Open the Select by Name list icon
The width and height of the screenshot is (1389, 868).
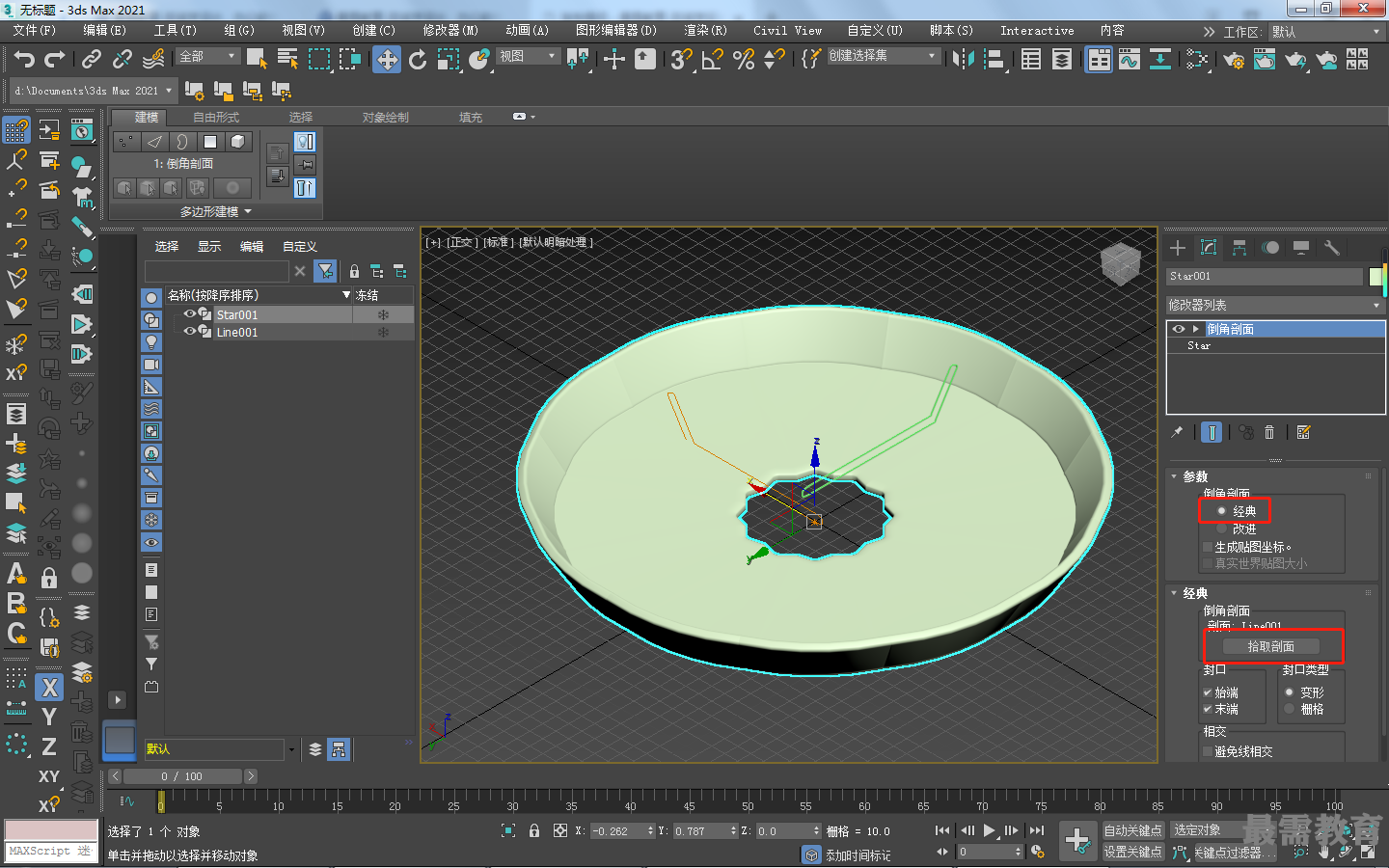click(x=287, y=60)
